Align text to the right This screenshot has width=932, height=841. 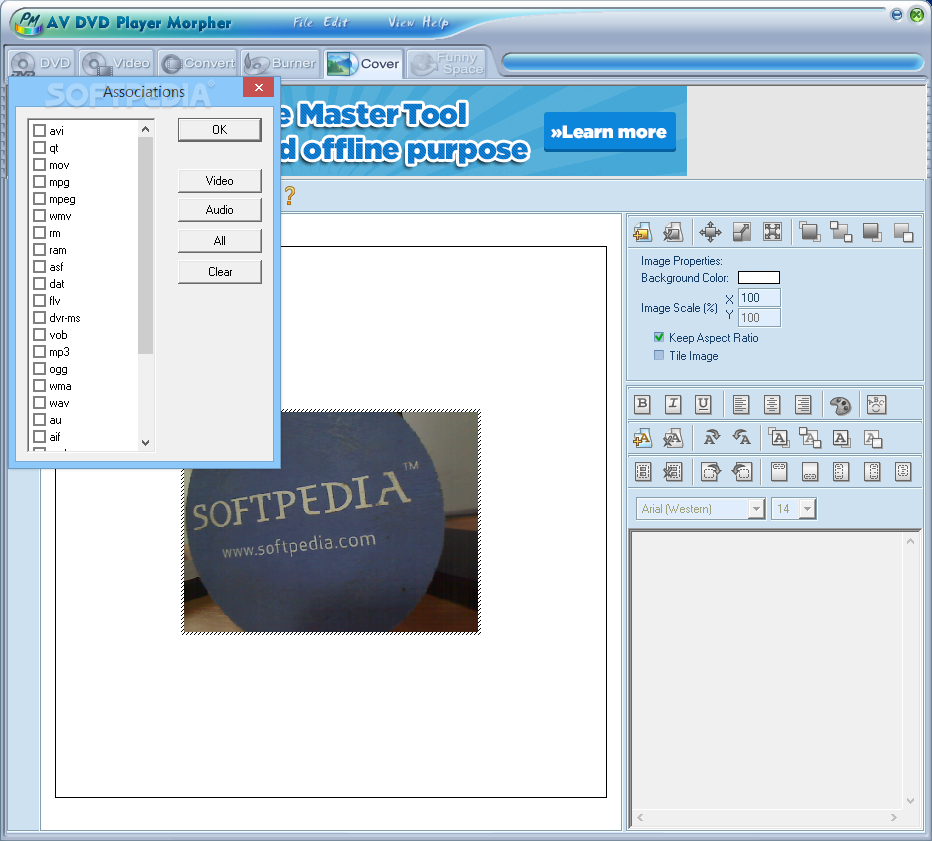coord(803,405)
